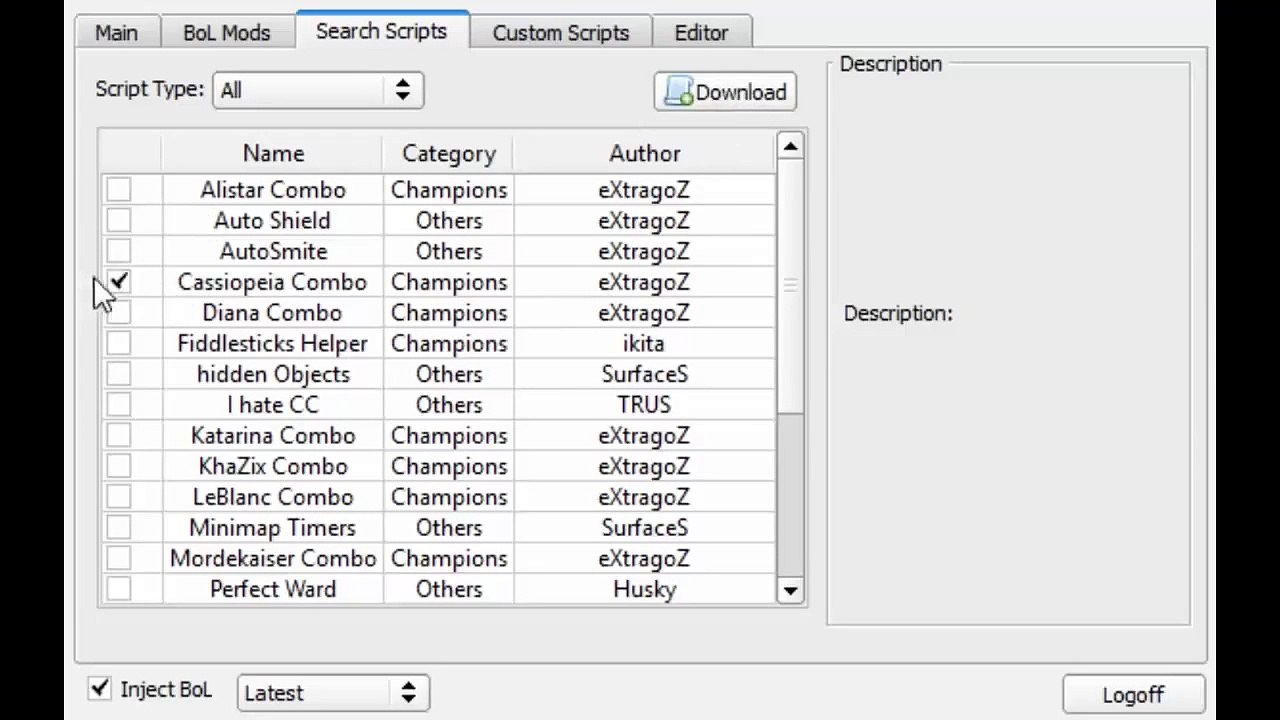The image size is (1280, 720).
Task: Uncheck the Cassiopeia Combo checkbox
Action: coord(119,282)
